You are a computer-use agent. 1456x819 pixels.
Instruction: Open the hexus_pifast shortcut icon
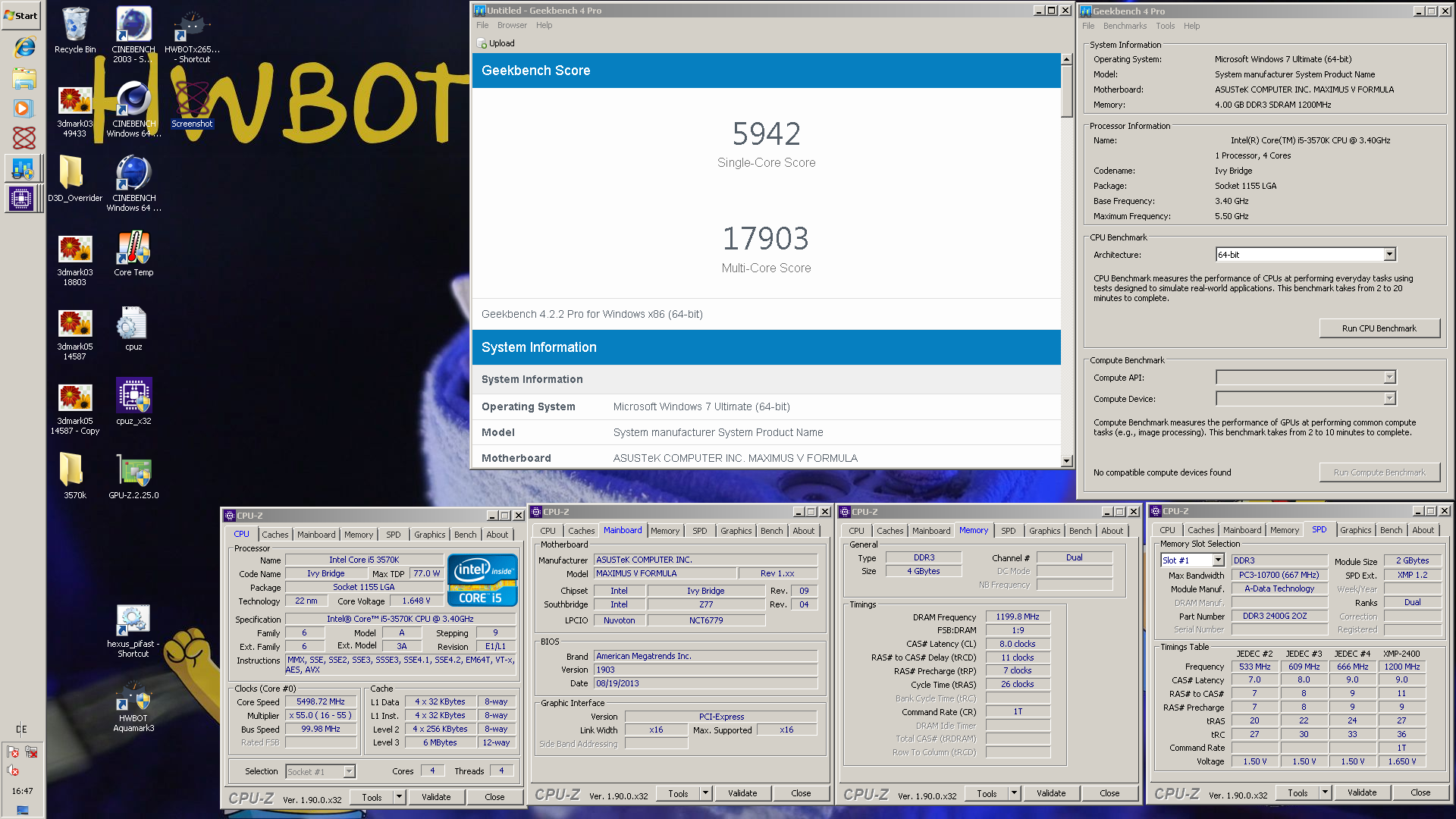click(133, 630)
